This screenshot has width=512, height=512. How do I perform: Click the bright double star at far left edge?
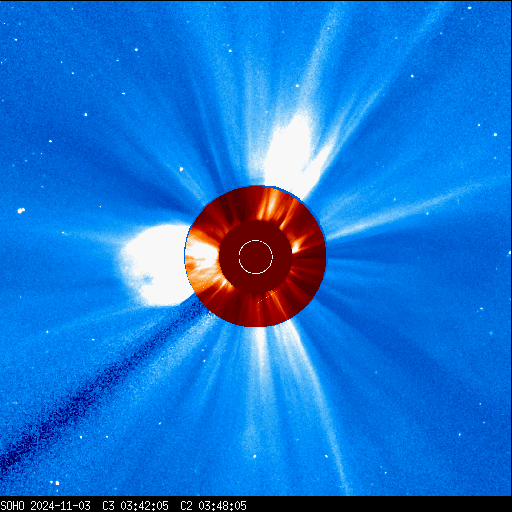21,210
